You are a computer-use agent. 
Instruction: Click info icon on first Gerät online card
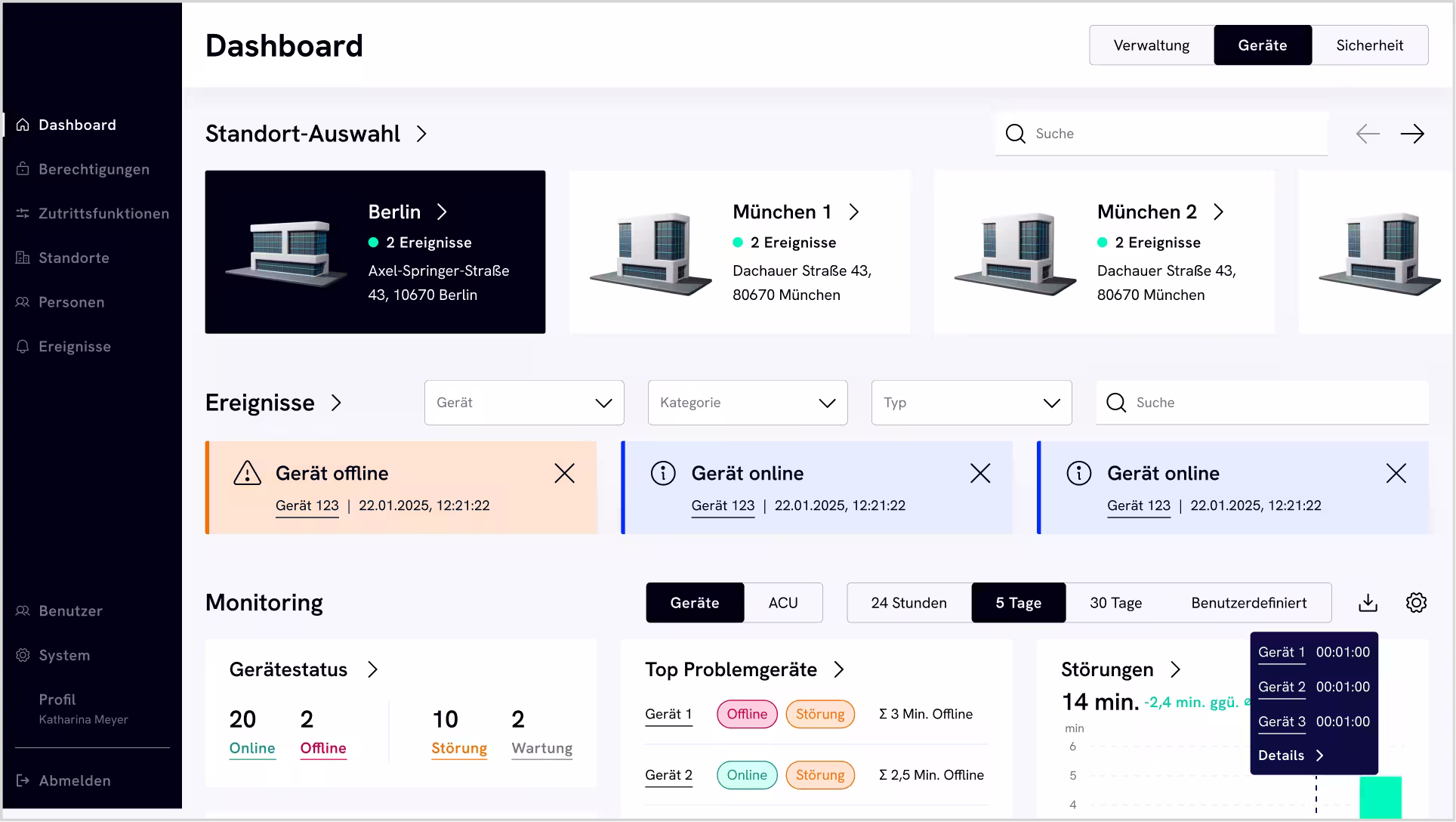click(663, 473)
